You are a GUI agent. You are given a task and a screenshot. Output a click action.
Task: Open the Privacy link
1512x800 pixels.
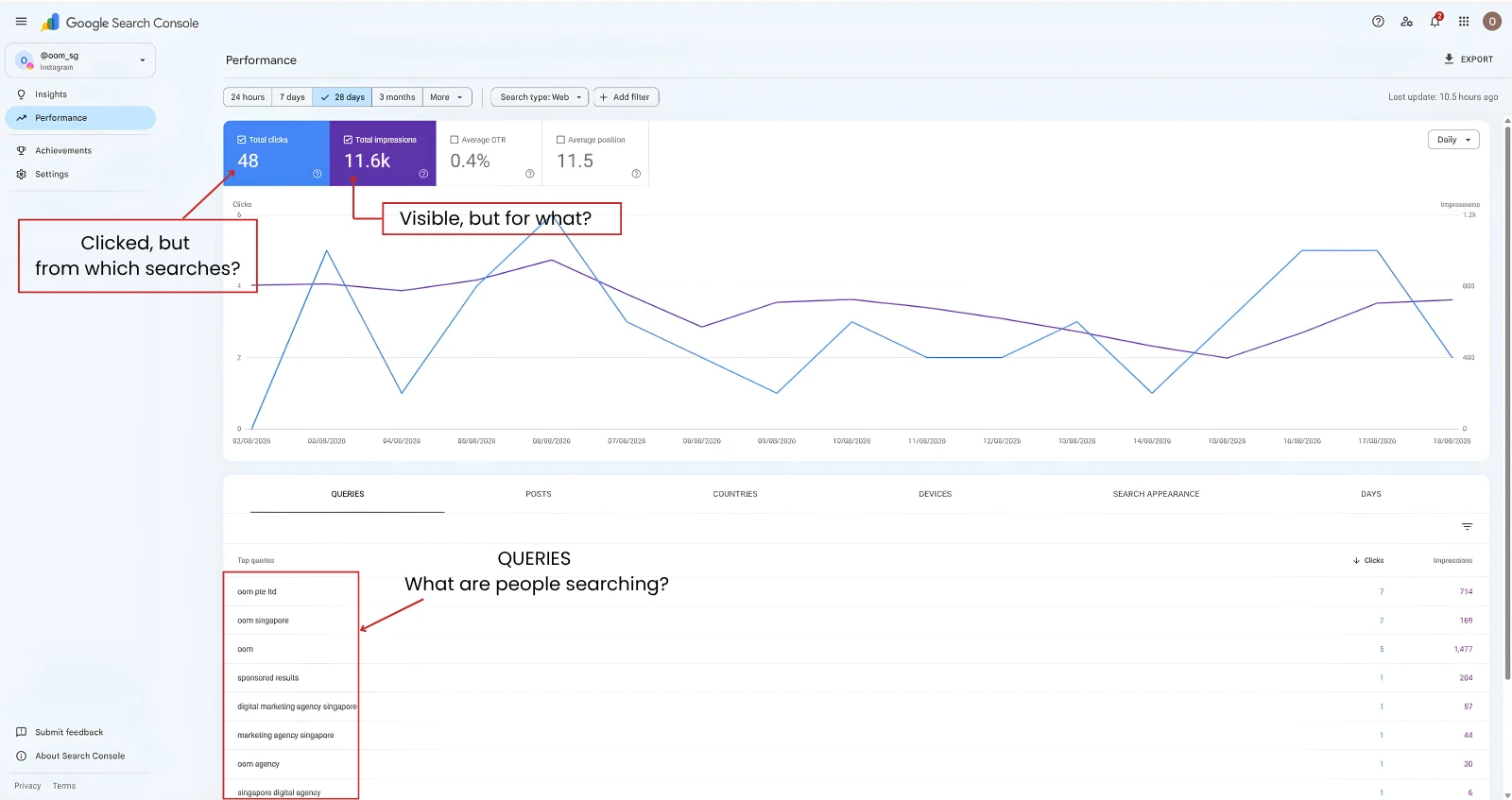click(27, 786)
